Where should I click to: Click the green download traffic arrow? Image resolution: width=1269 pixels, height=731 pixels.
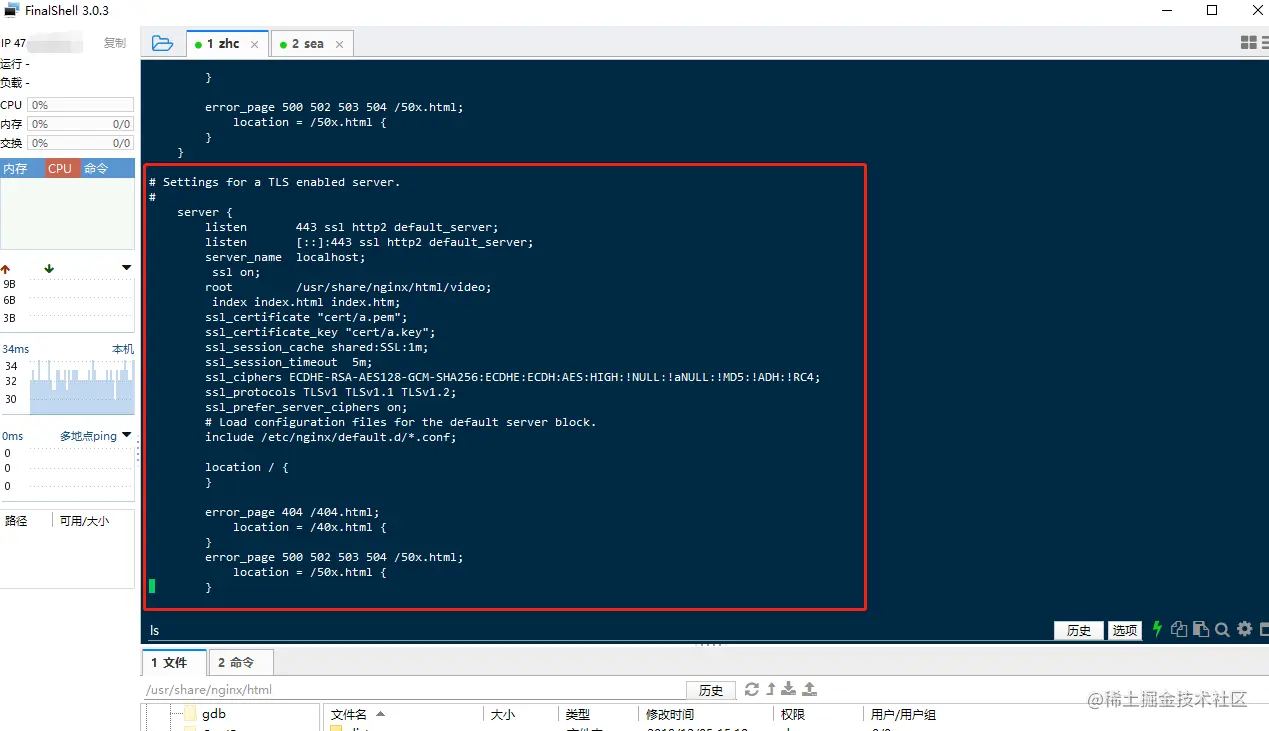[x=49, y=268]
